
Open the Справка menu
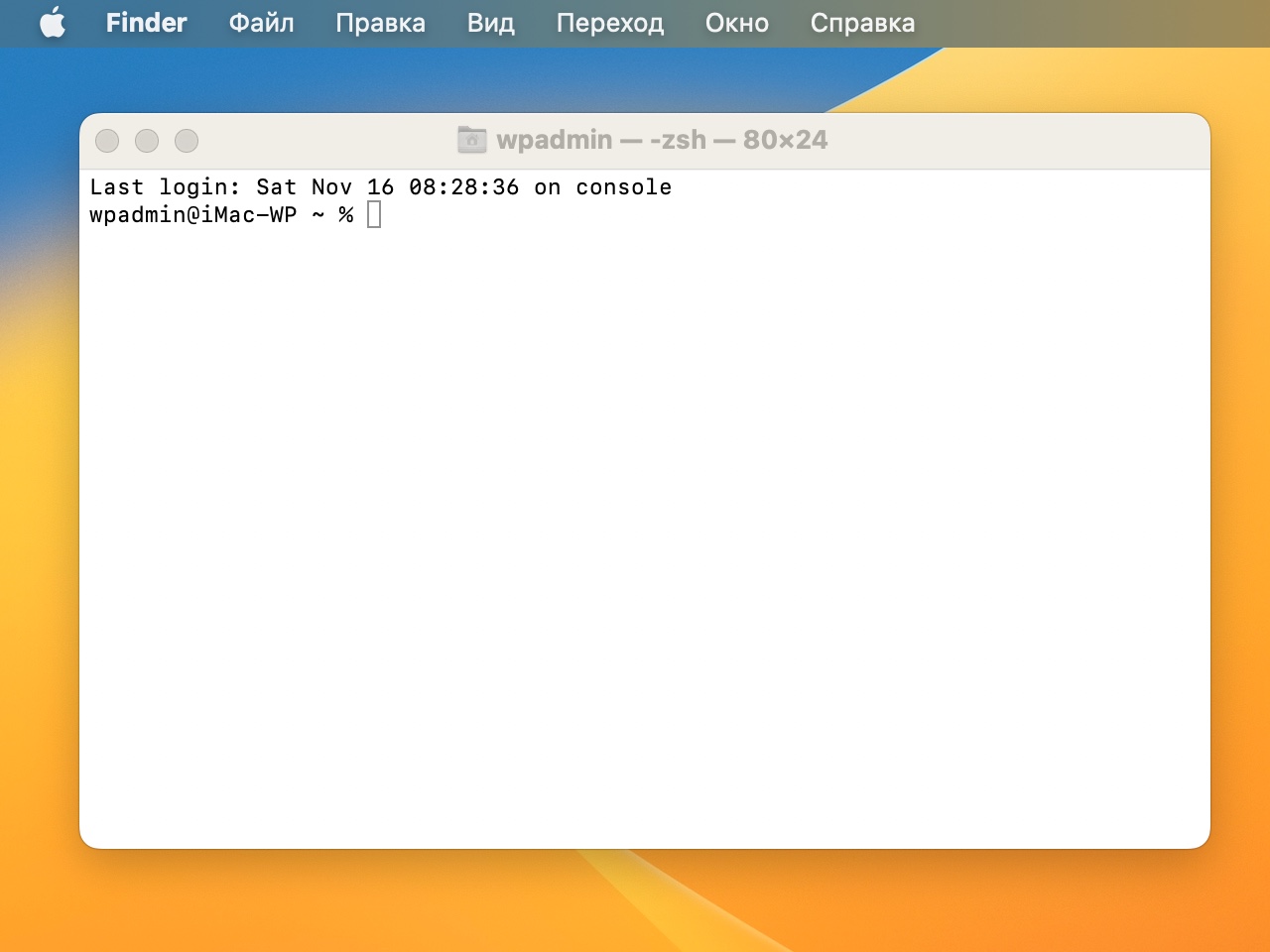tap(861, 23)
